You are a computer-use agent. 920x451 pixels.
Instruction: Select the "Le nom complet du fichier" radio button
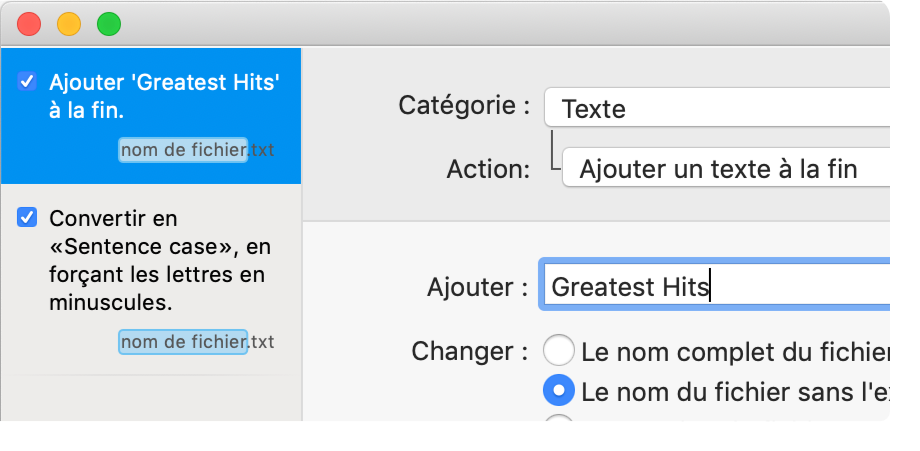(558, 351)
